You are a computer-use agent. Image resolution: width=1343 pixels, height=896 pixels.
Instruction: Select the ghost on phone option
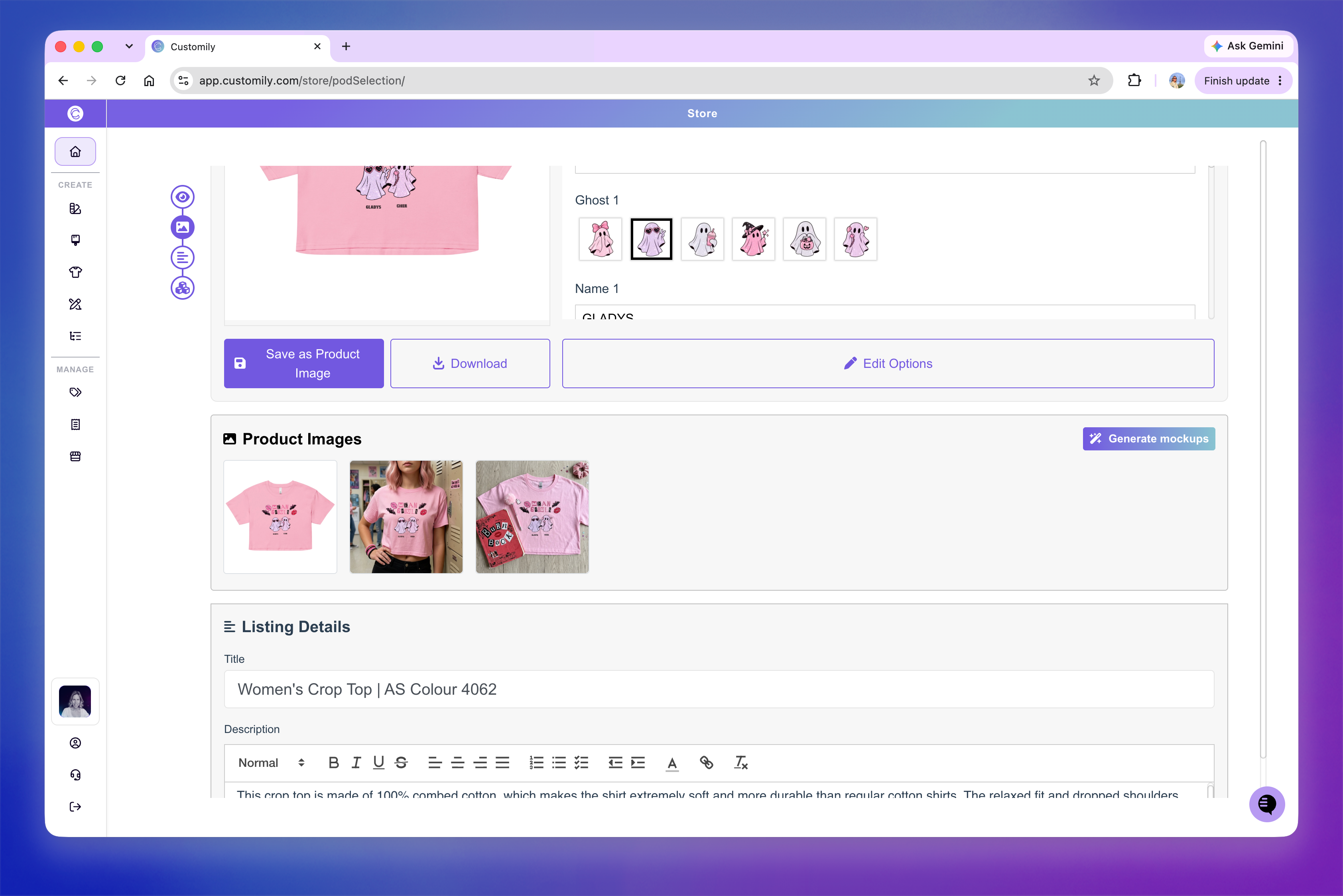856,239
